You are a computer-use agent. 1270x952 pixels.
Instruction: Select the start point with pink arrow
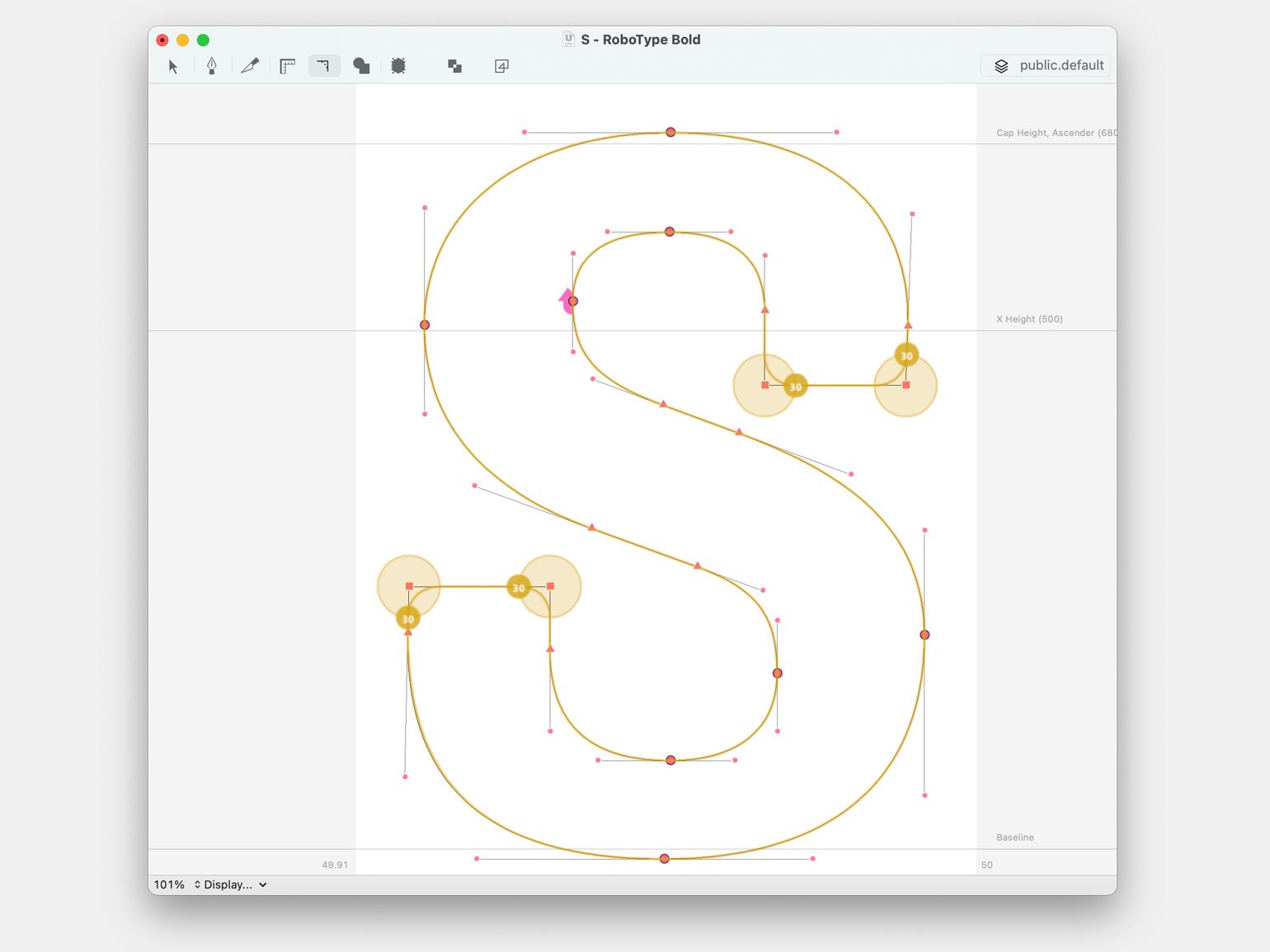pyautogui.click(x=573, y=301)
